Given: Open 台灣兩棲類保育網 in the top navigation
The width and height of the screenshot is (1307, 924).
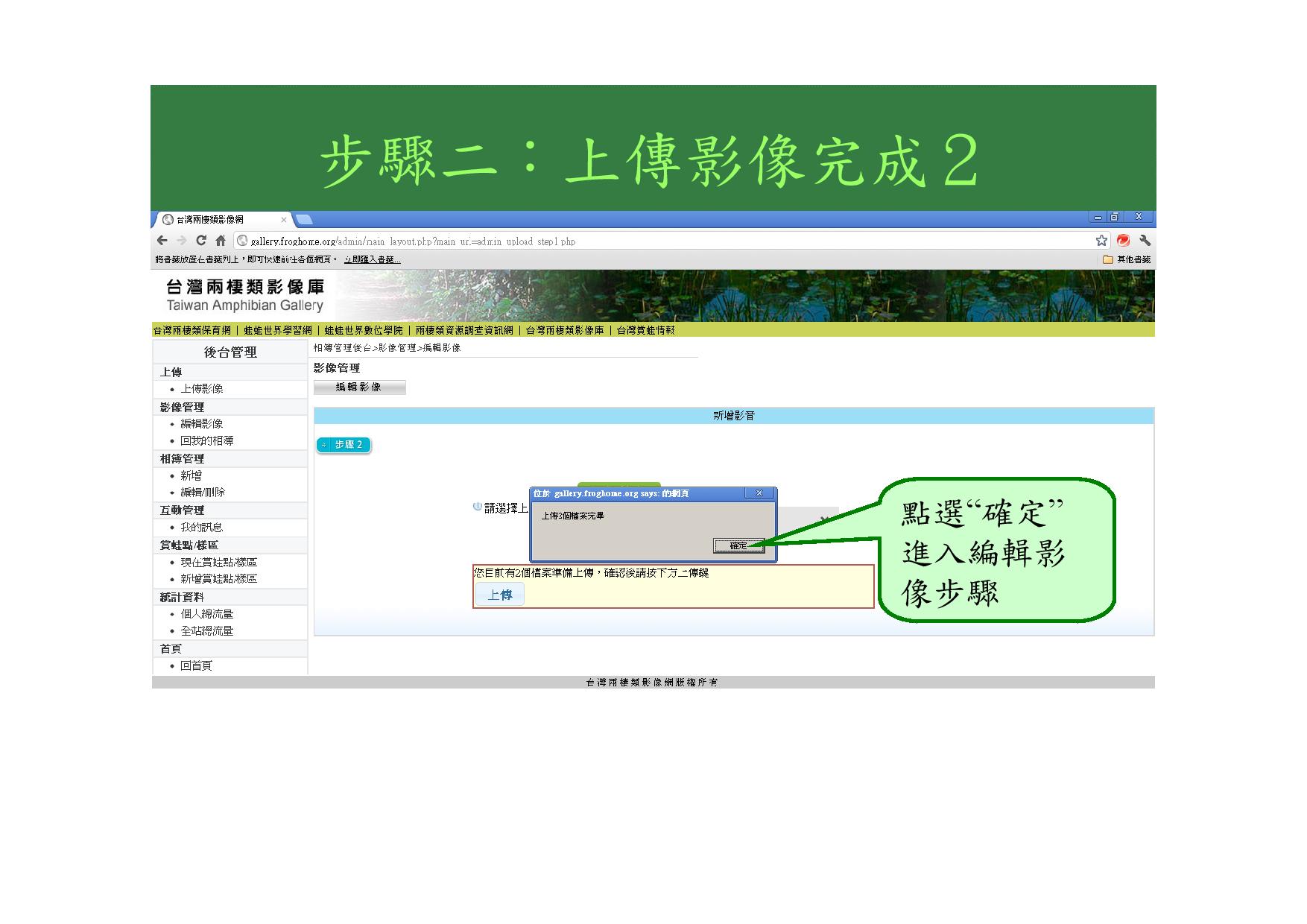Looking at the screenshot, I should click(x=192, y=330).
